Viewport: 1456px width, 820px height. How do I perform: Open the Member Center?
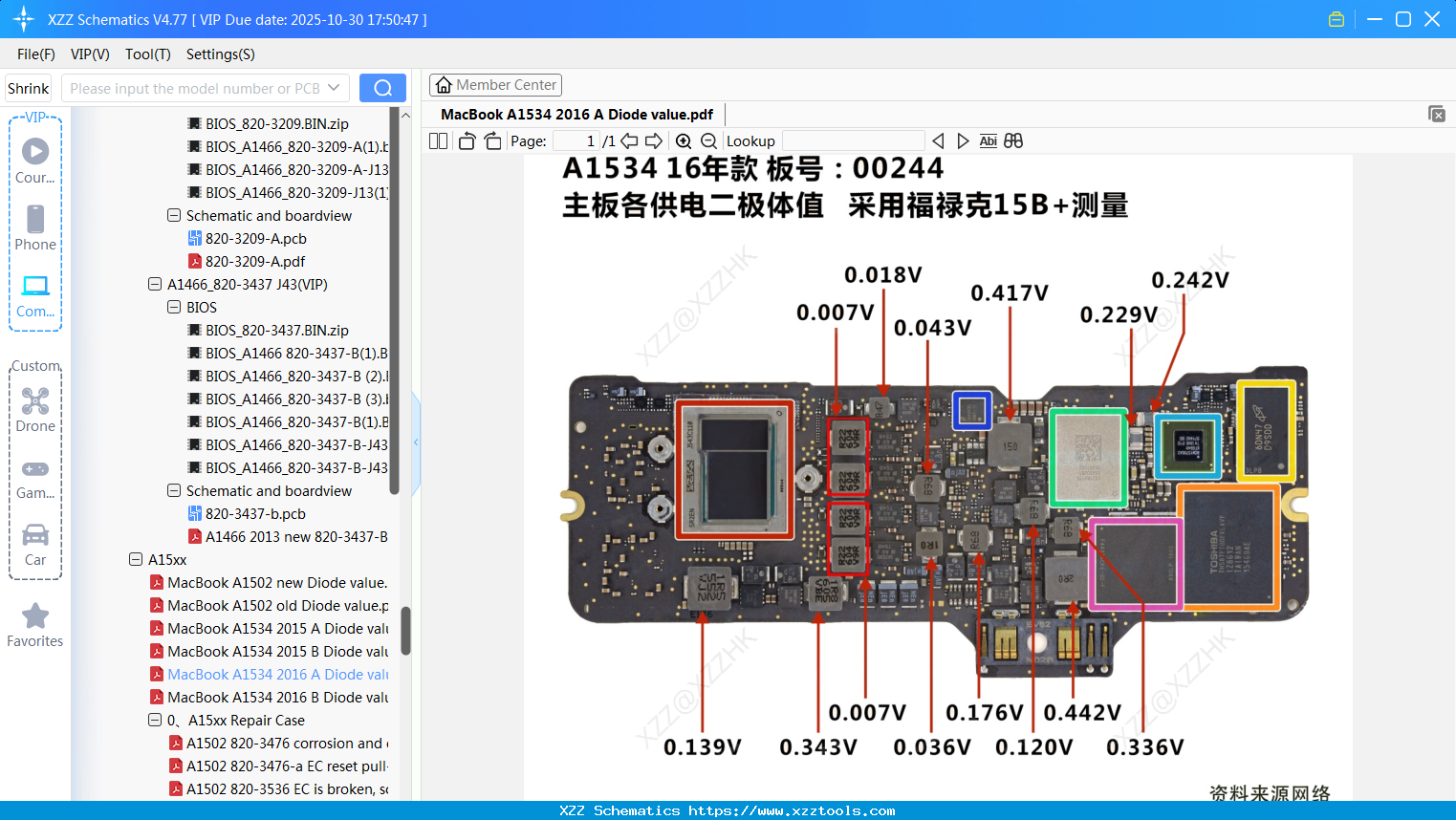pyautogui.click(x=495, y=85)
